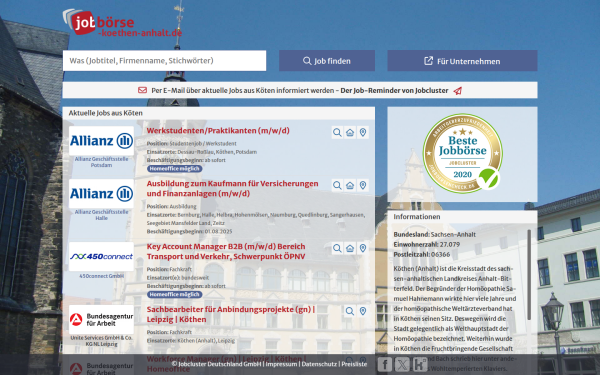600x375 pixels.
Task: Click the Job finden button
Action: pos(327,61)
